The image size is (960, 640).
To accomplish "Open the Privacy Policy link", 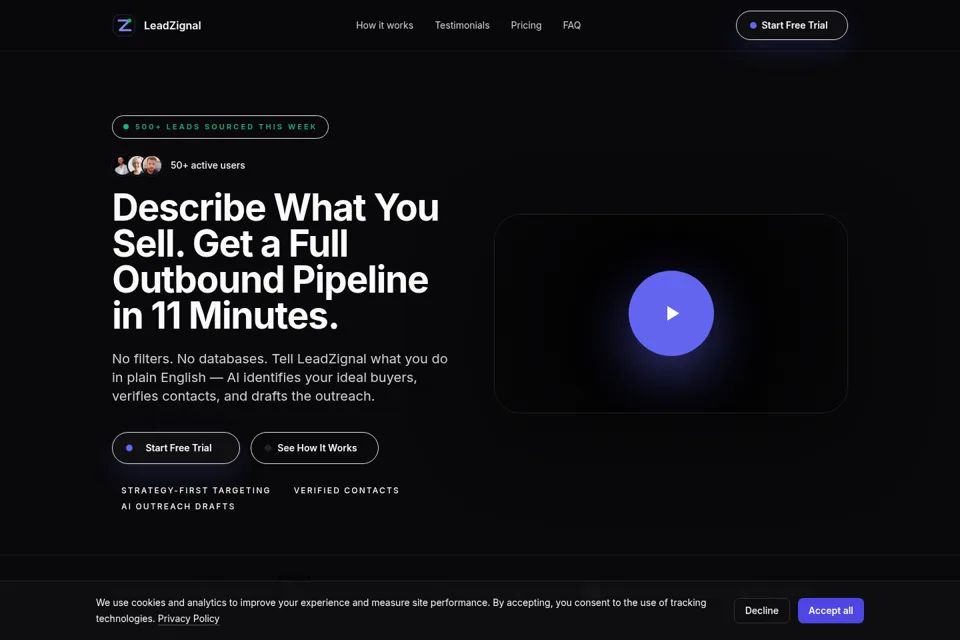I will [x=189, y=619].
